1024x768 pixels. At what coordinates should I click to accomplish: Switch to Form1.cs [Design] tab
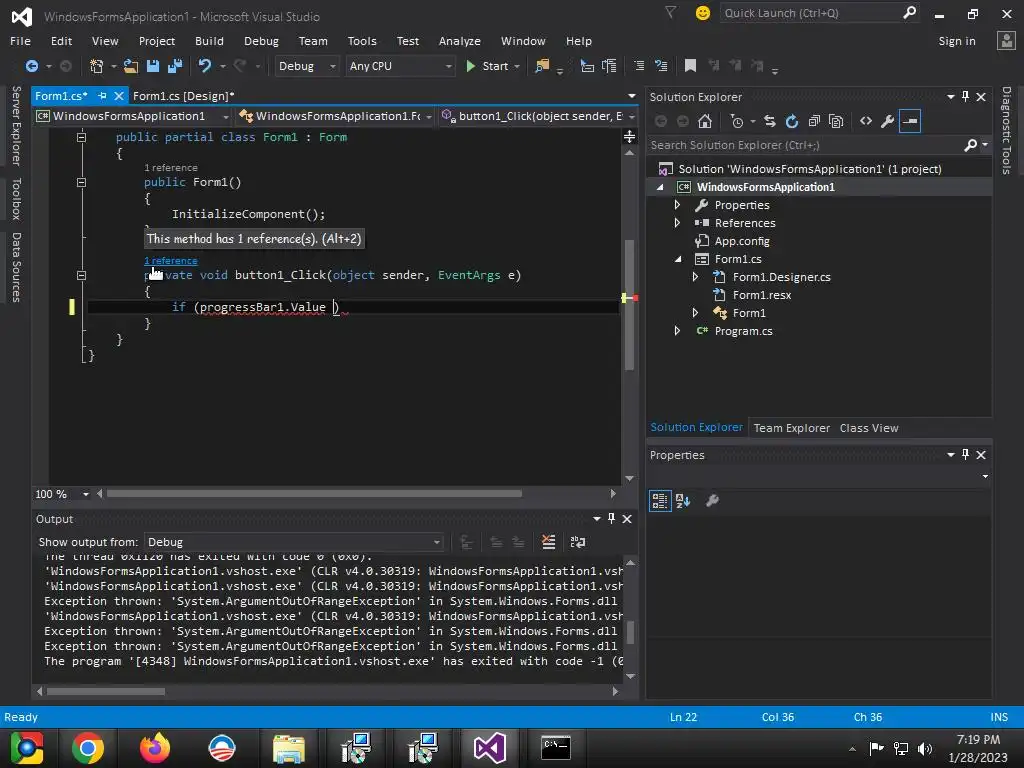[x=184, y=96]
